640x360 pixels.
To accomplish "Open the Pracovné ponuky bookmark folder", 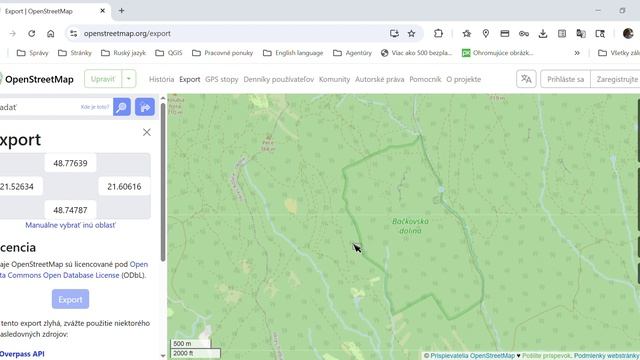I will 222,53.
